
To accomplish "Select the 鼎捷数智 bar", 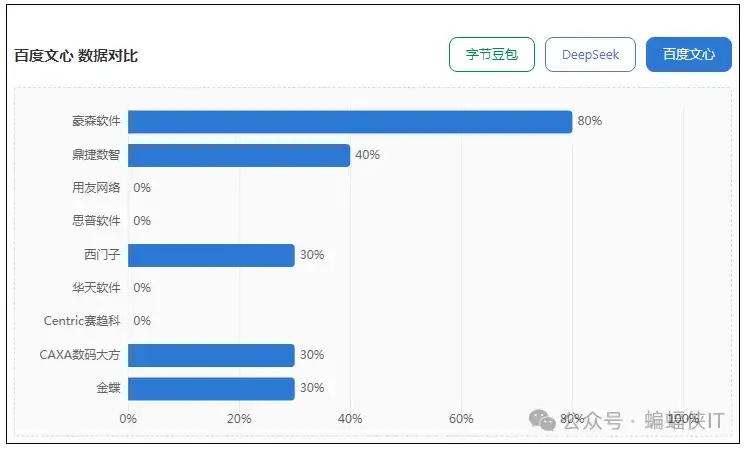I will coord(238,155).
